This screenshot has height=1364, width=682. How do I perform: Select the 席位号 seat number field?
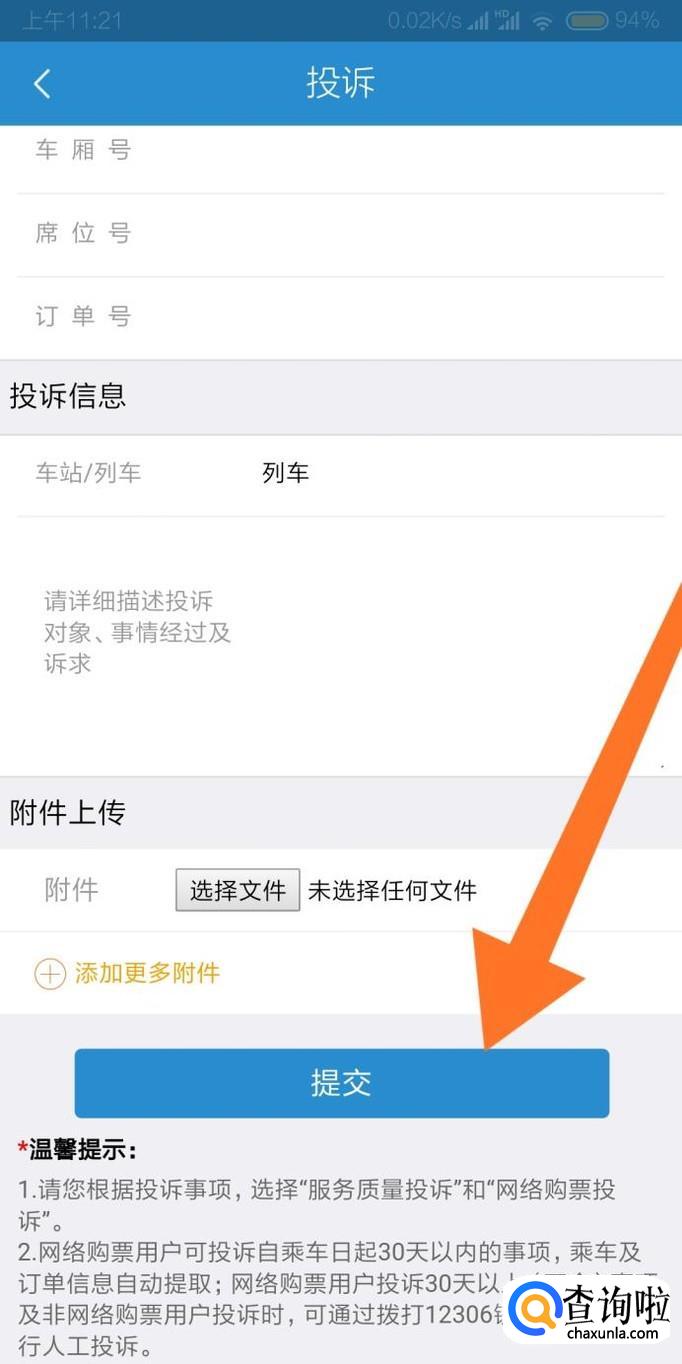point(341,235)
